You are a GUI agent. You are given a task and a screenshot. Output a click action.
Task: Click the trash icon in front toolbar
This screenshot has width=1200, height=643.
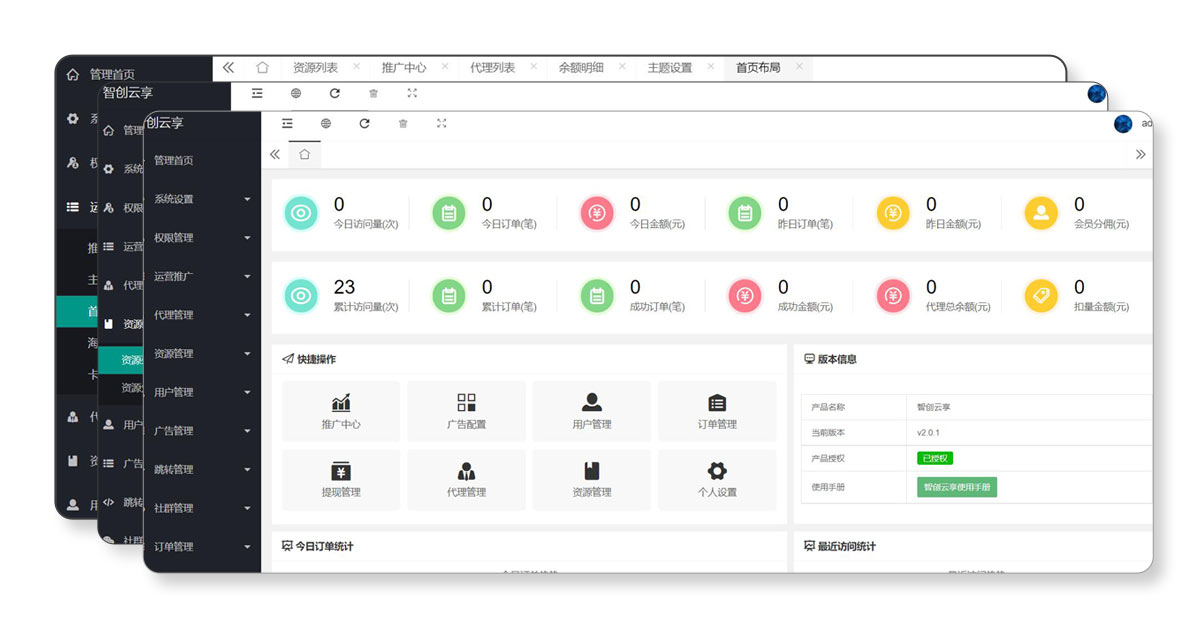coord(403,124)
